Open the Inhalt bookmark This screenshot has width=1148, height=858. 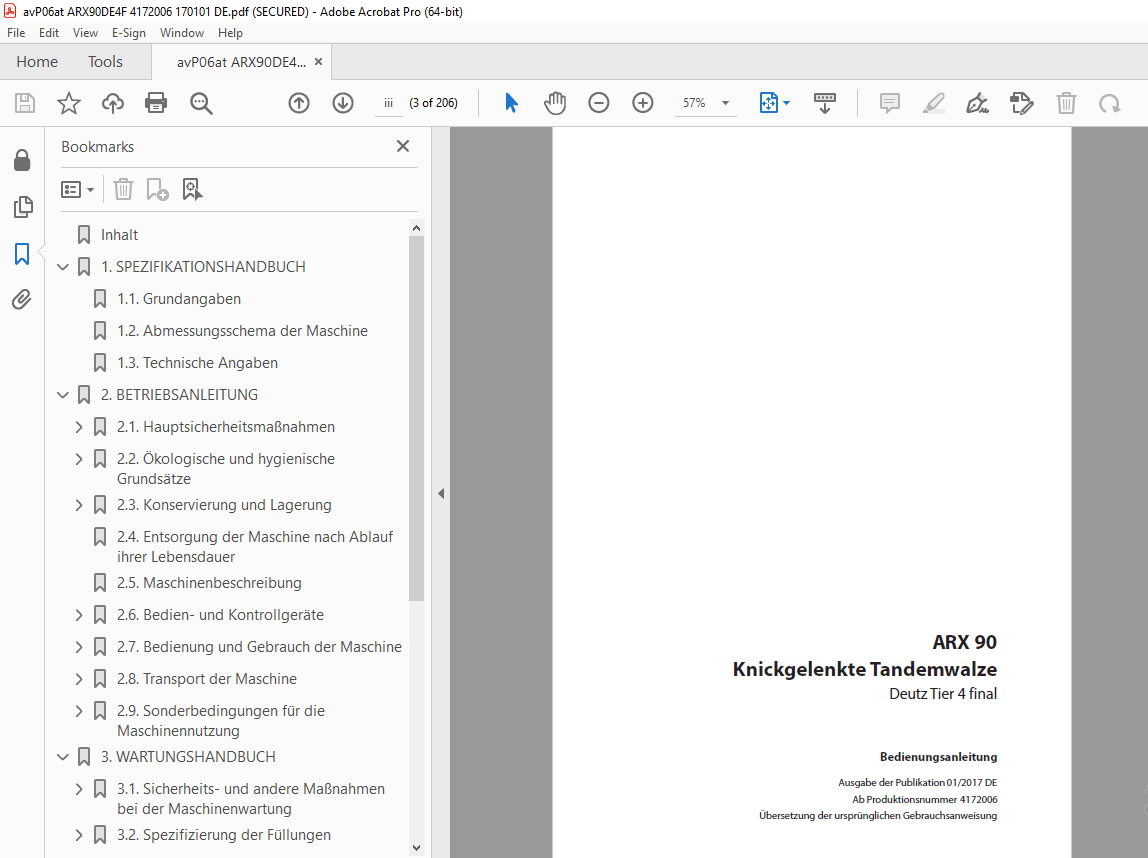click(x=119, y=235)
